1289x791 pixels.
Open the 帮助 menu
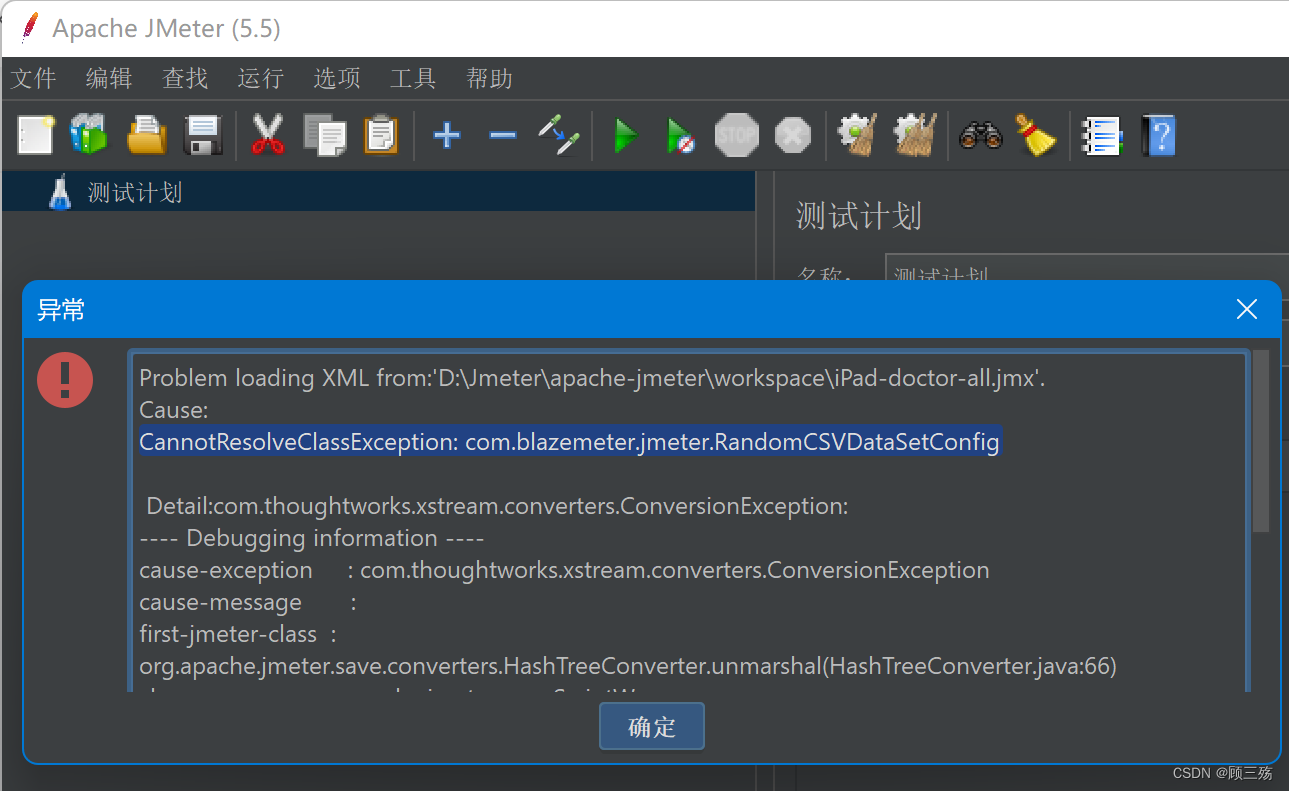[x=489, y=78]
